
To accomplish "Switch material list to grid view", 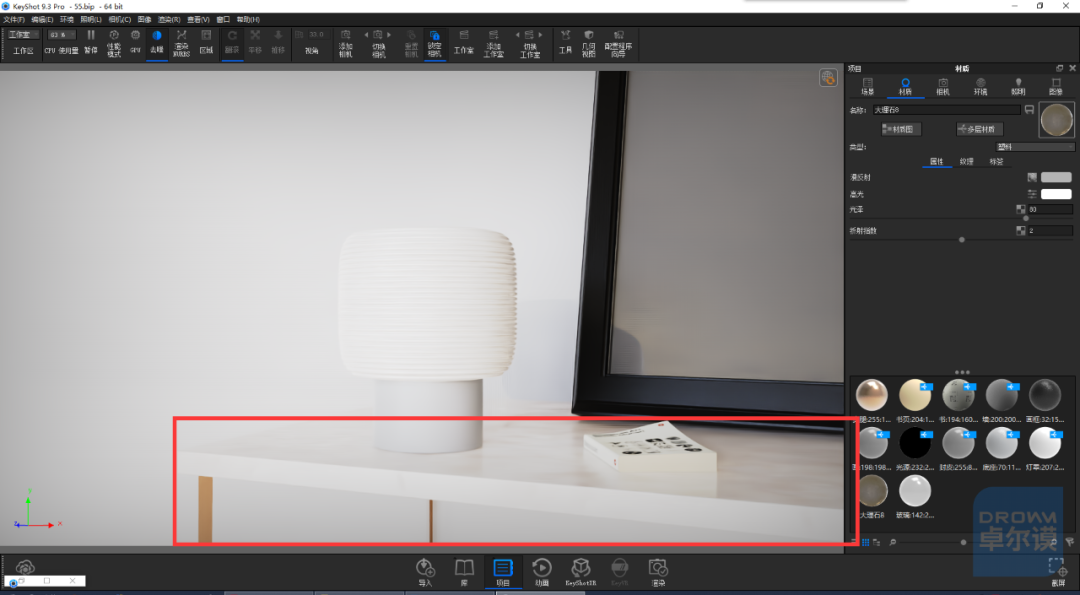I will (866, 543).
